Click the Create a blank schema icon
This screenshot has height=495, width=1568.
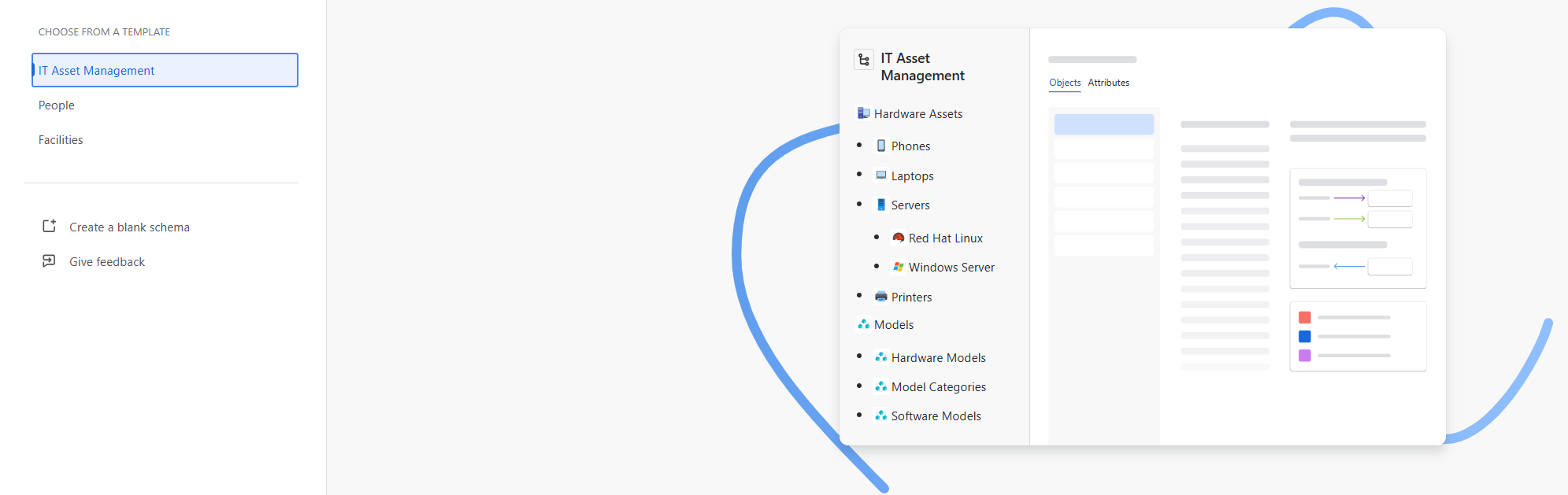[x=49, y=227]
